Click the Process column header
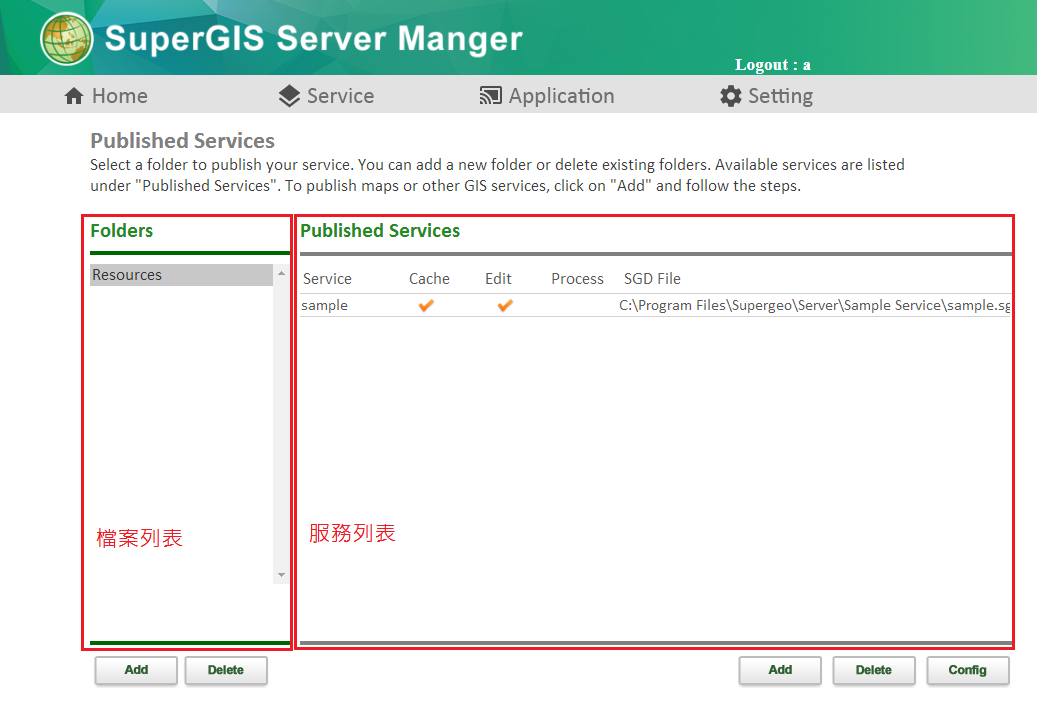The height and width of the screenshot is (708, 1037). coord(577,279)
